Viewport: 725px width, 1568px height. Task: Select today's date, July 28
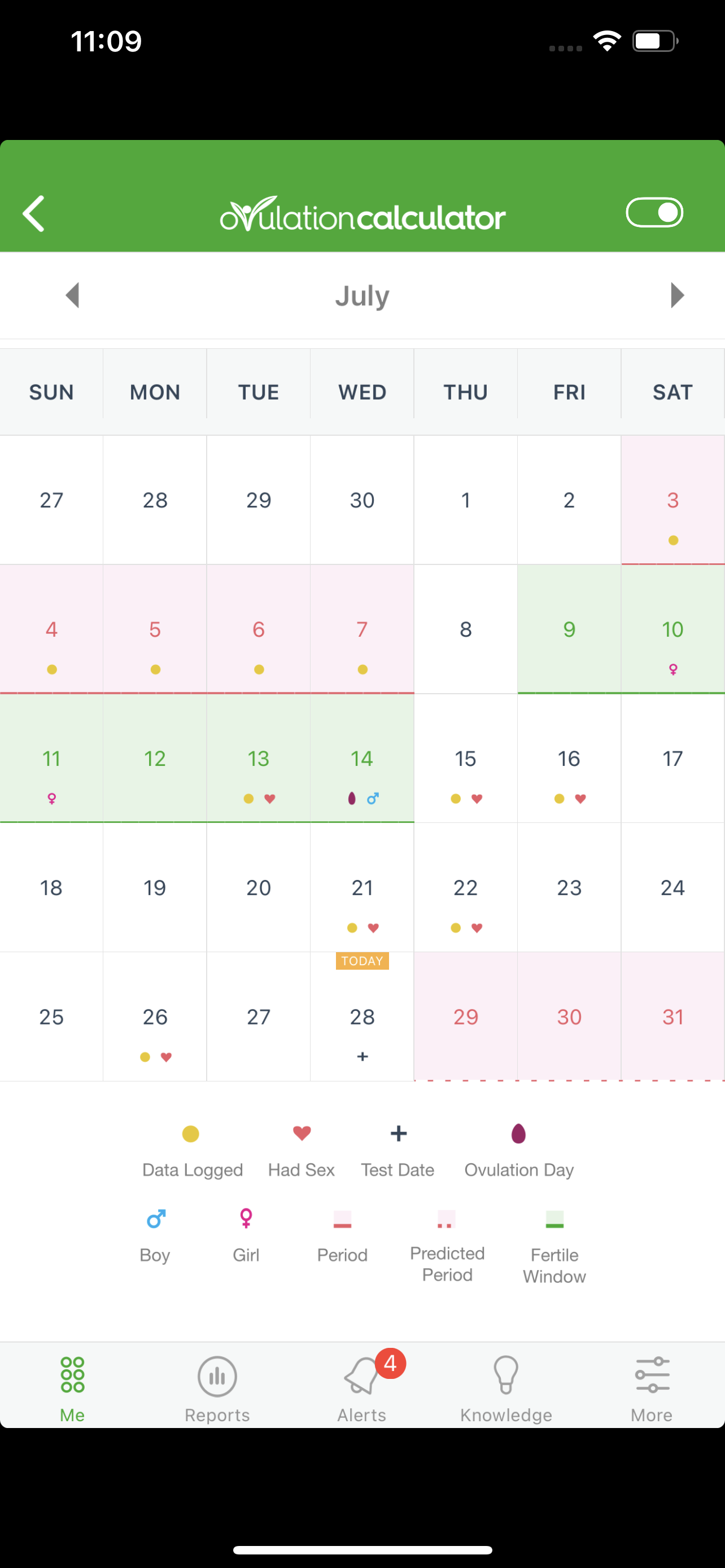[362, 1017]
